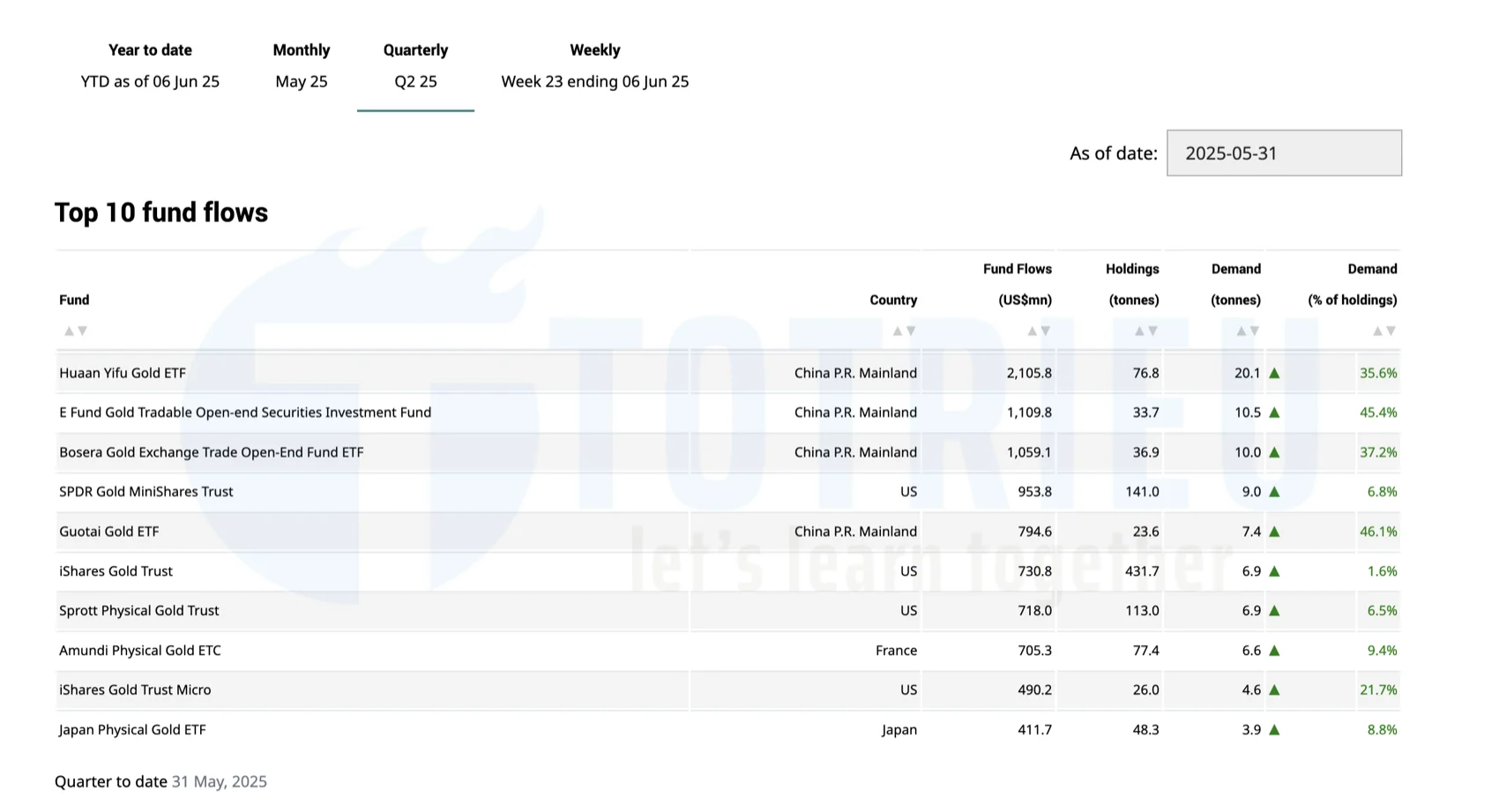Sort table by Fund column arrows

(76, 332)
